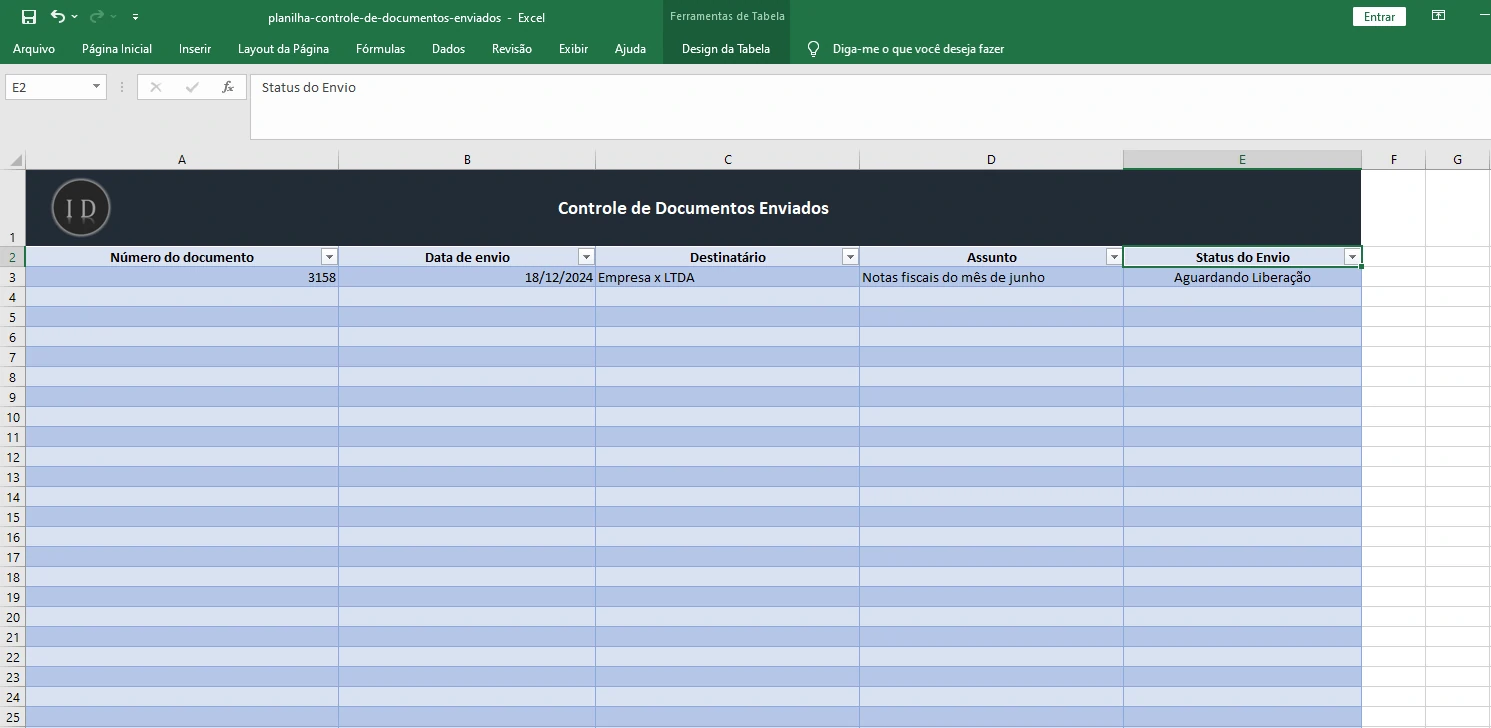Click the Customize Quick Access Toolbar icon
Viewport: 1491px width, 728px height.
coord(134,16)
